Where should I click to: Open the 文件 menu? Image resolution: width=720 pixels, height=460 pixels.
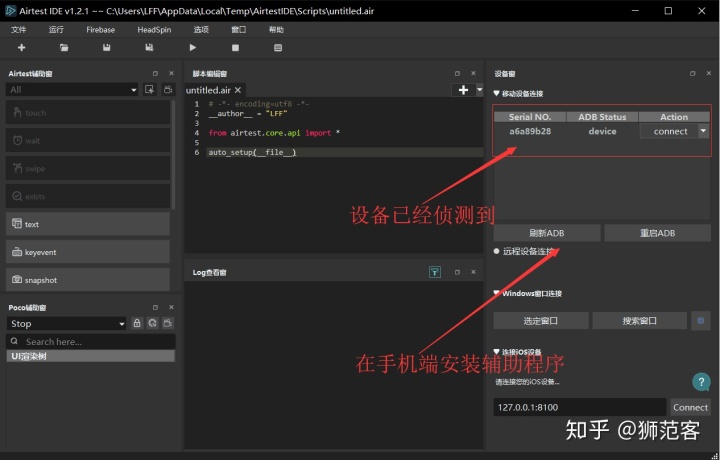[18, 30]
